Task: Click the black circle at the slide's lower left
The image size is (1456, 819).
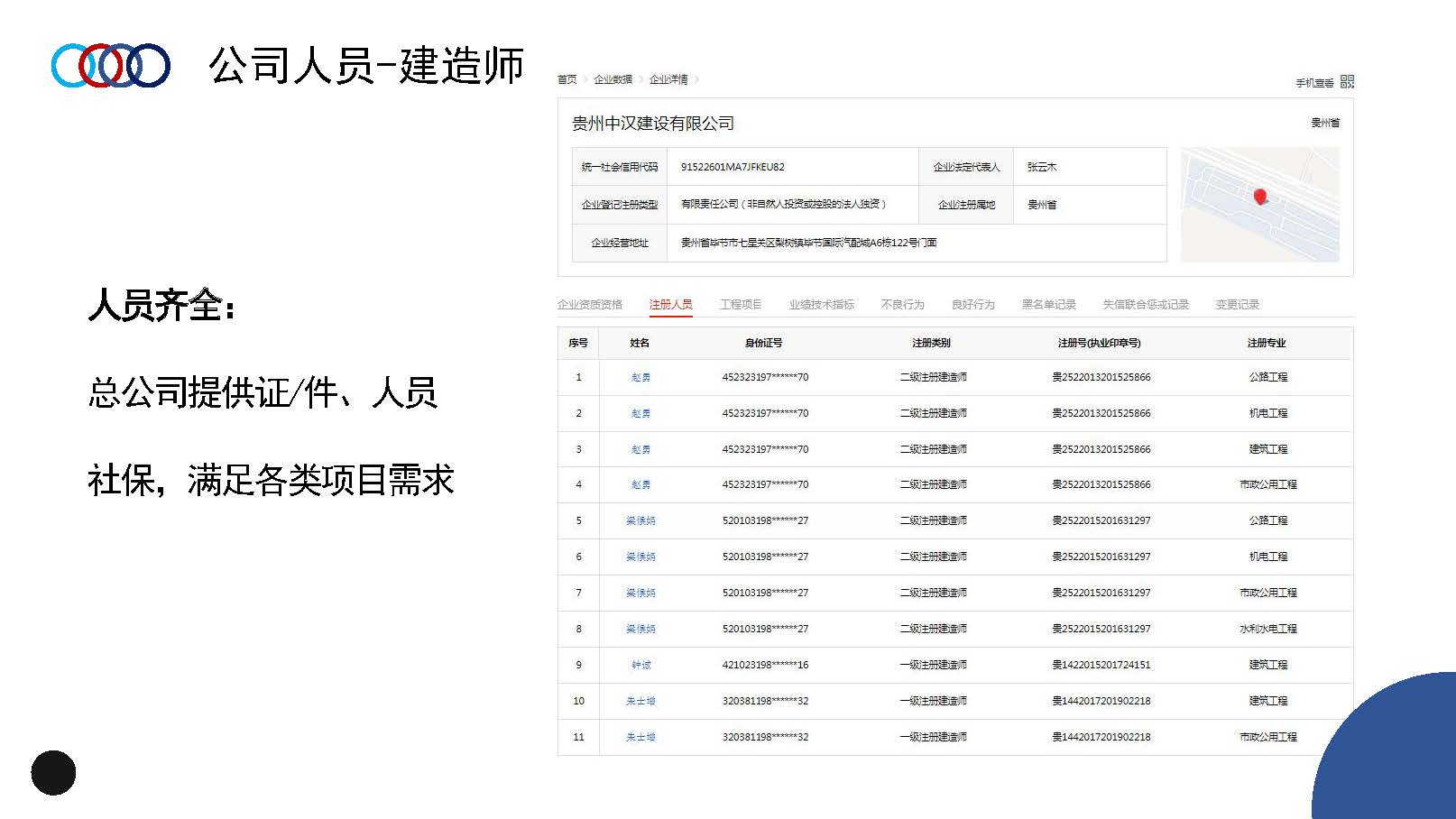Action: [x=53, y=773]
